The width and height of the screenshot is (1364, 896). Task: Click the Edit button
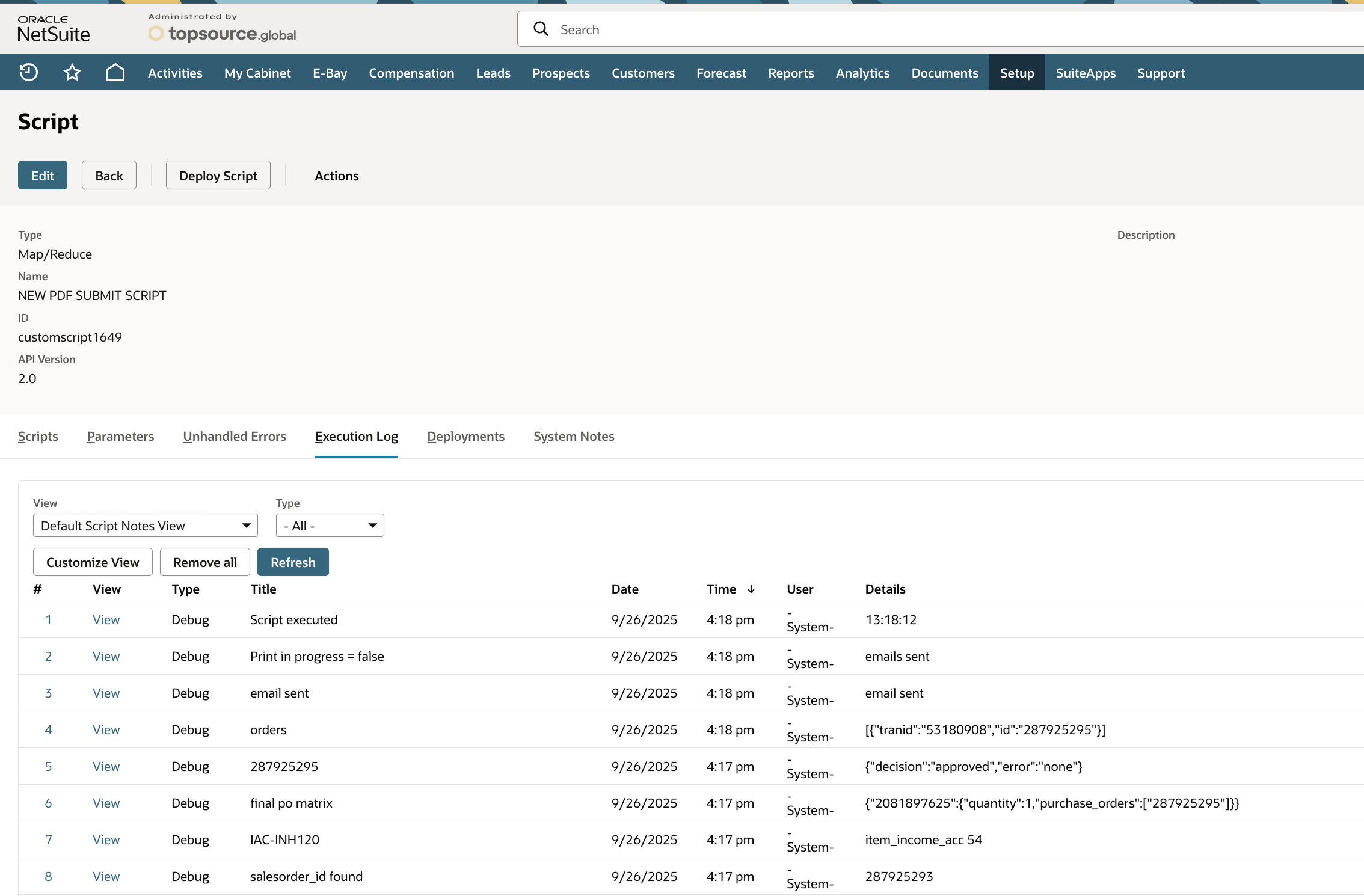[43, 175]
